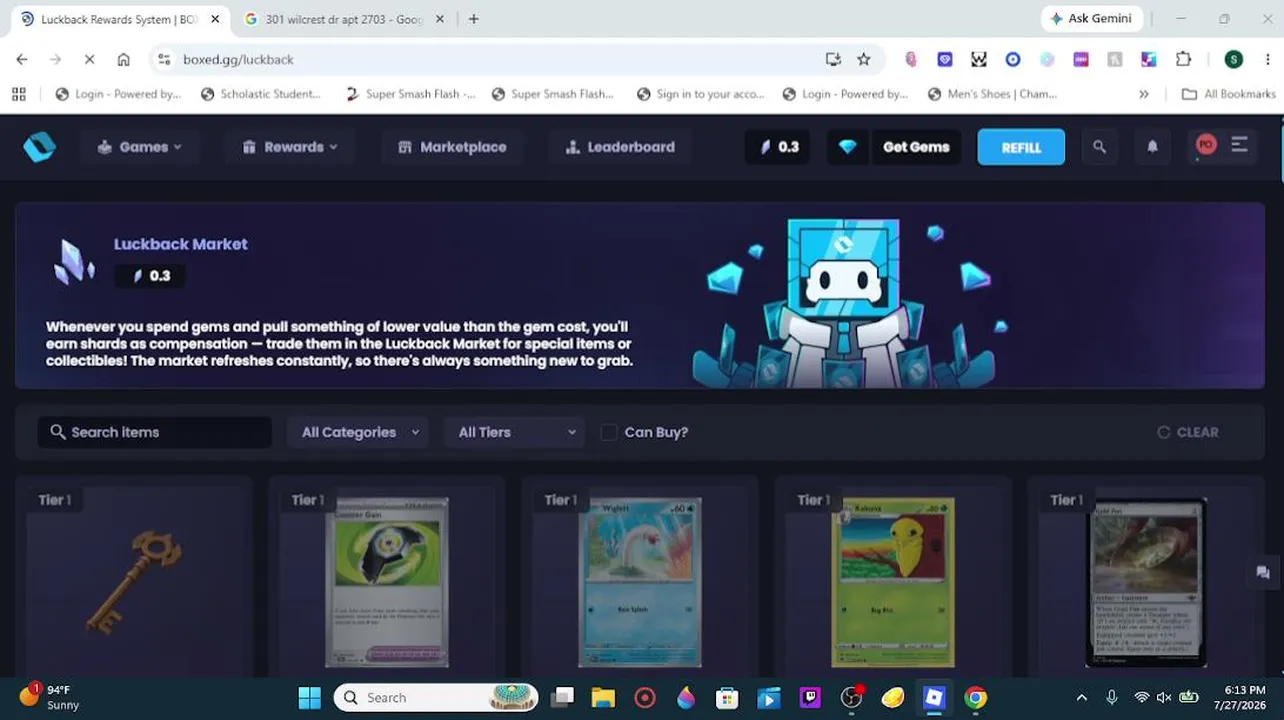Open the Scholastic Student bookmark
The height and width of the screenshot is (720, 1284).
coord(261,94)
